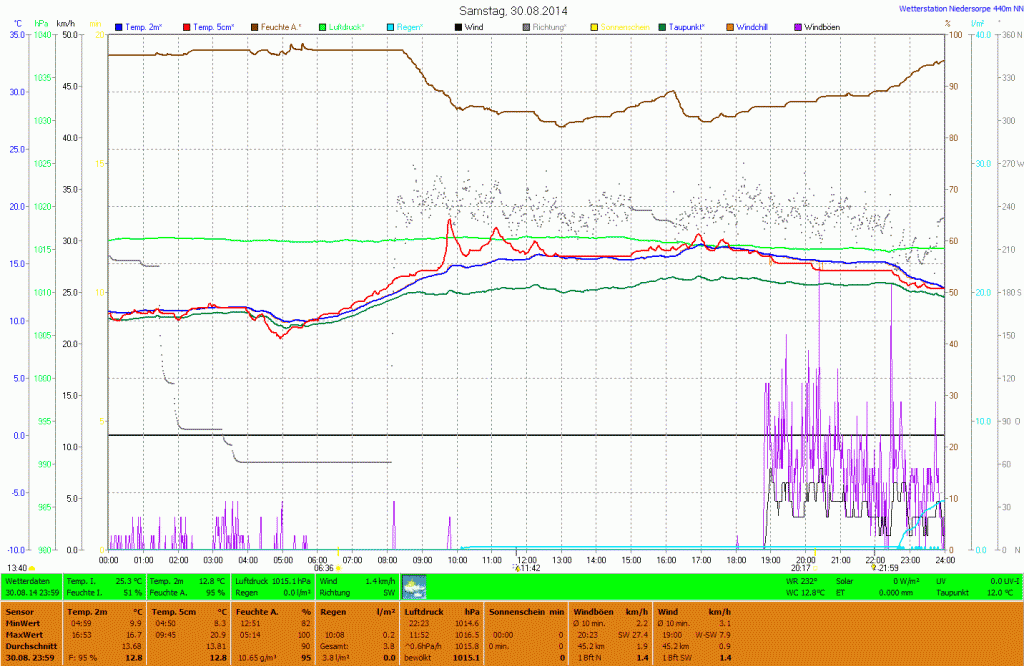Toggle the green Luftdruck legend entry
1024x666 pixels.
pyautogui.click(x=351, y=26)
